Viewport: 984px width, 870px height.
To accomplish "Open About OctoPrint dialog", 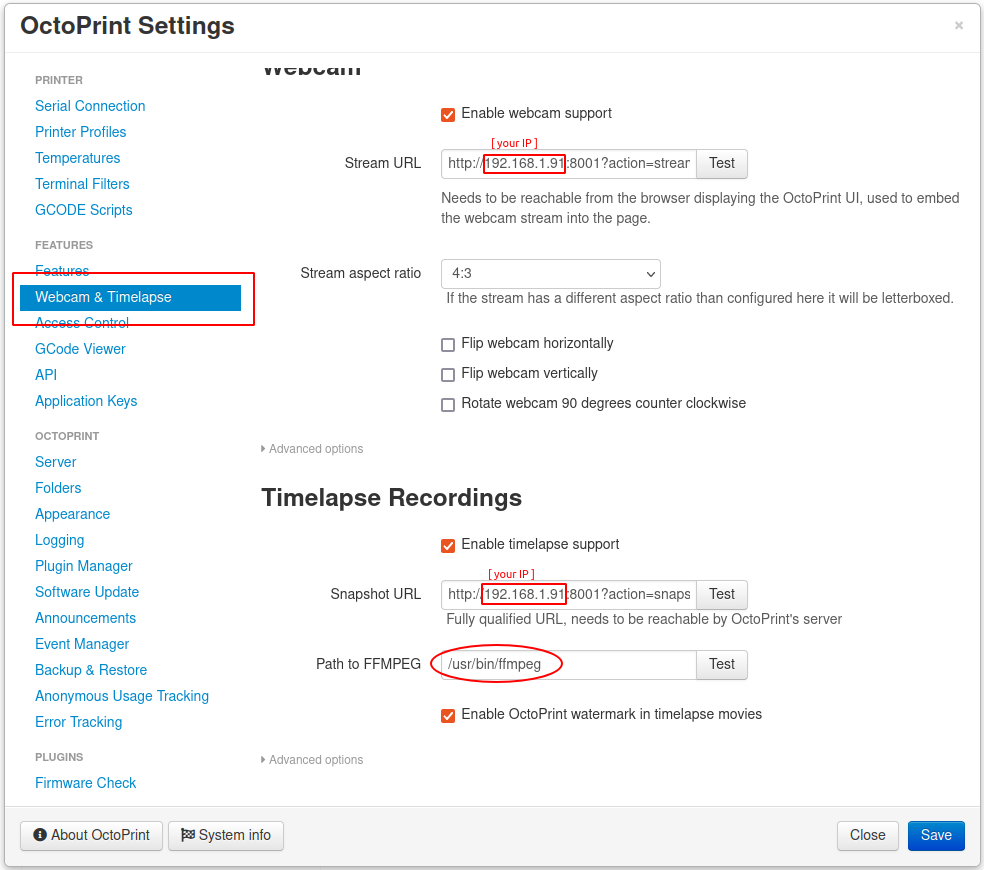I will [91, 835].
